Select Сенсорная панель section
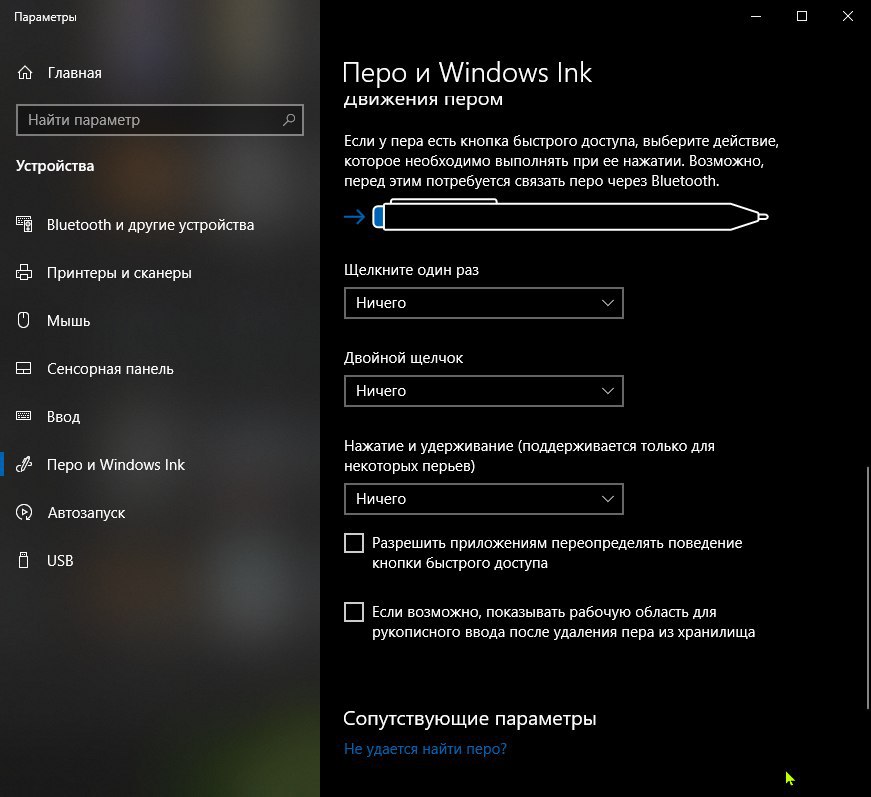Screen dimensions: 871x797 pos(110,368)
